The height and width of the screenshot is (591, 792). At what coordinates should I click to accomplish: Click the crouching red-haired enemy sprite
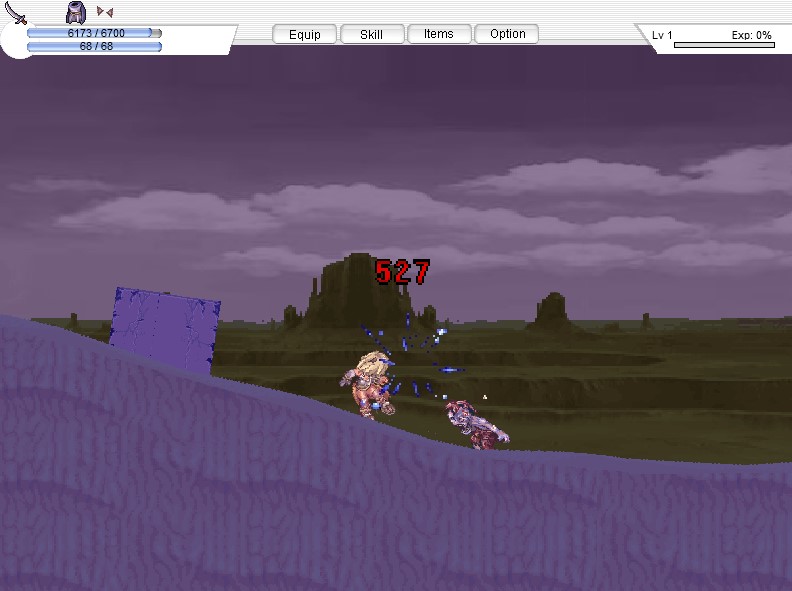point(478,424)
